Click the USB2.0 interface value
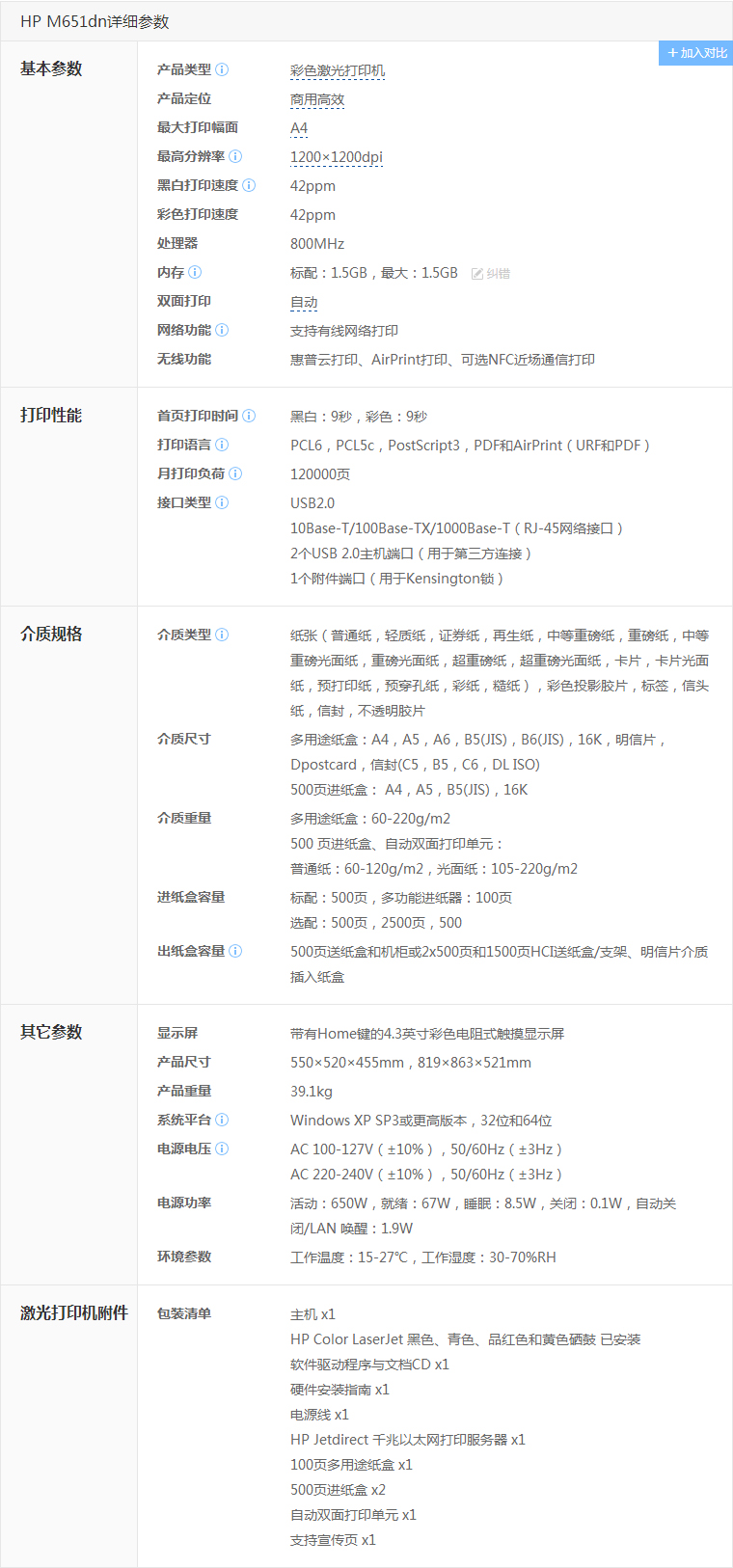Viewport: 733px width, 1568px height. click(x=312, y=503)
